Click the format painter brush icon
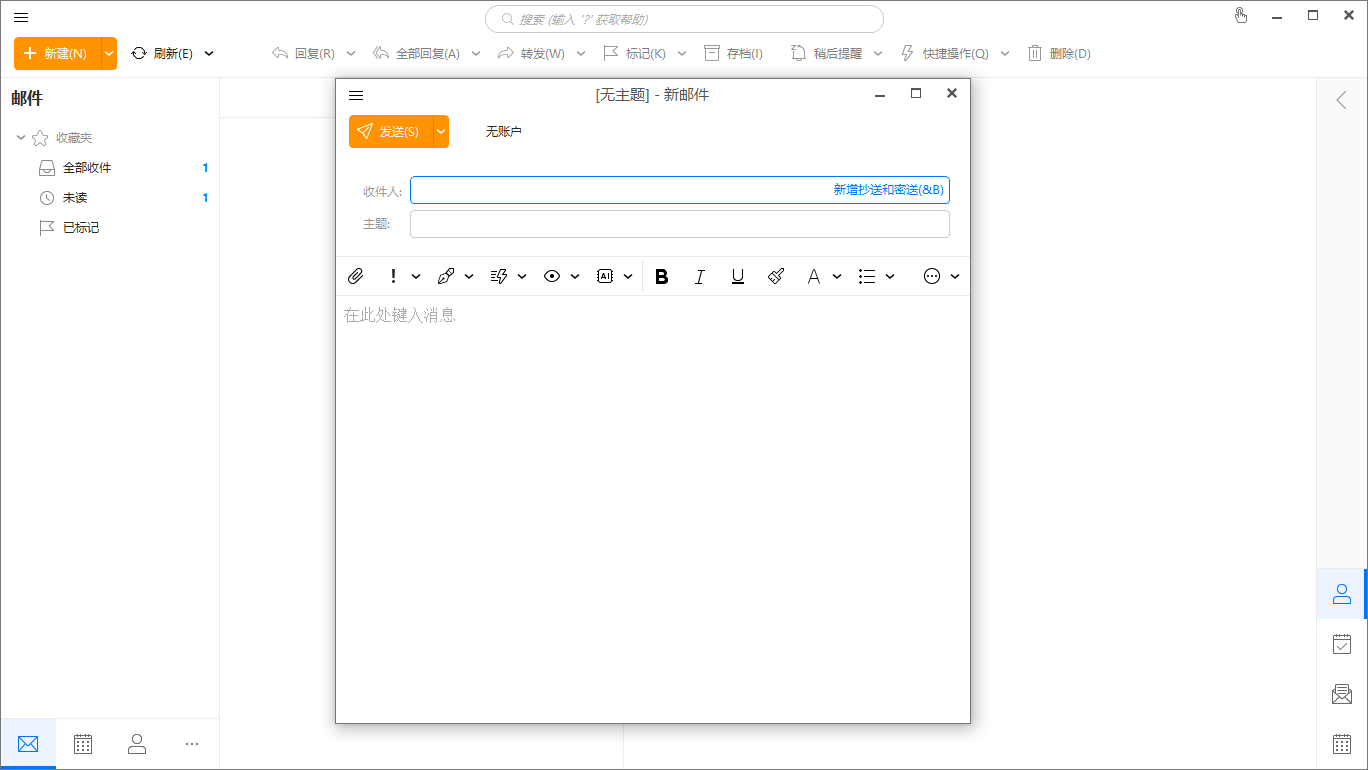The height and width of the screenshot is (770, 1368). click(776, 276)
